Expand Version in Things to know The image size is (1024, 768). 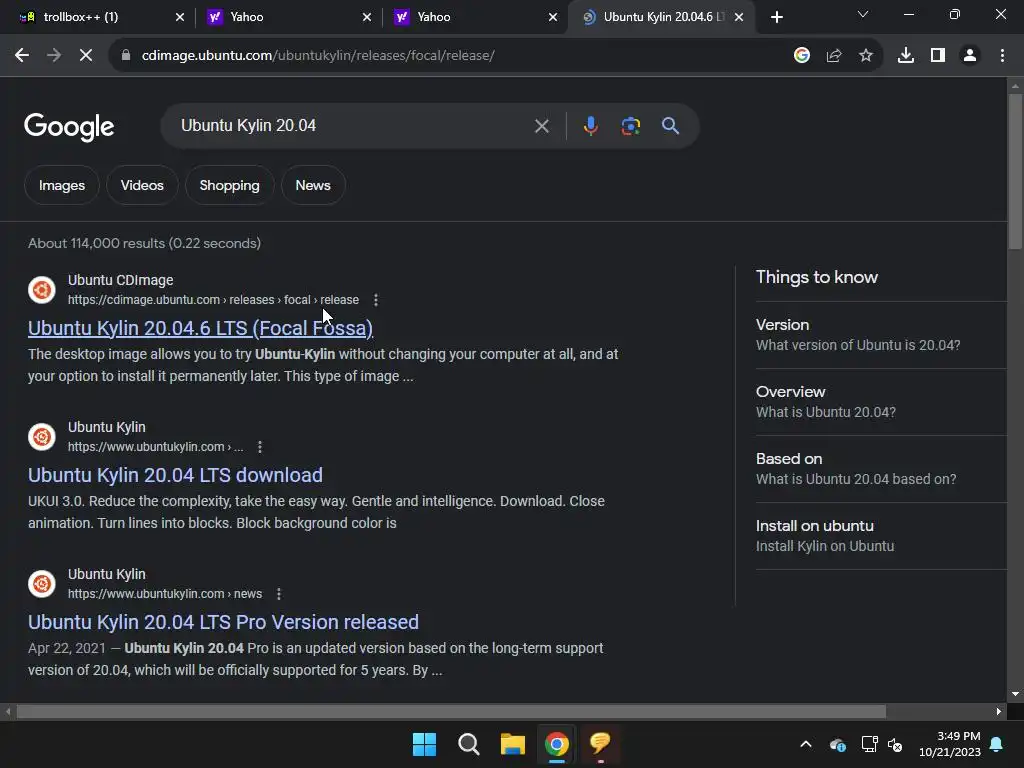point(882,334)
